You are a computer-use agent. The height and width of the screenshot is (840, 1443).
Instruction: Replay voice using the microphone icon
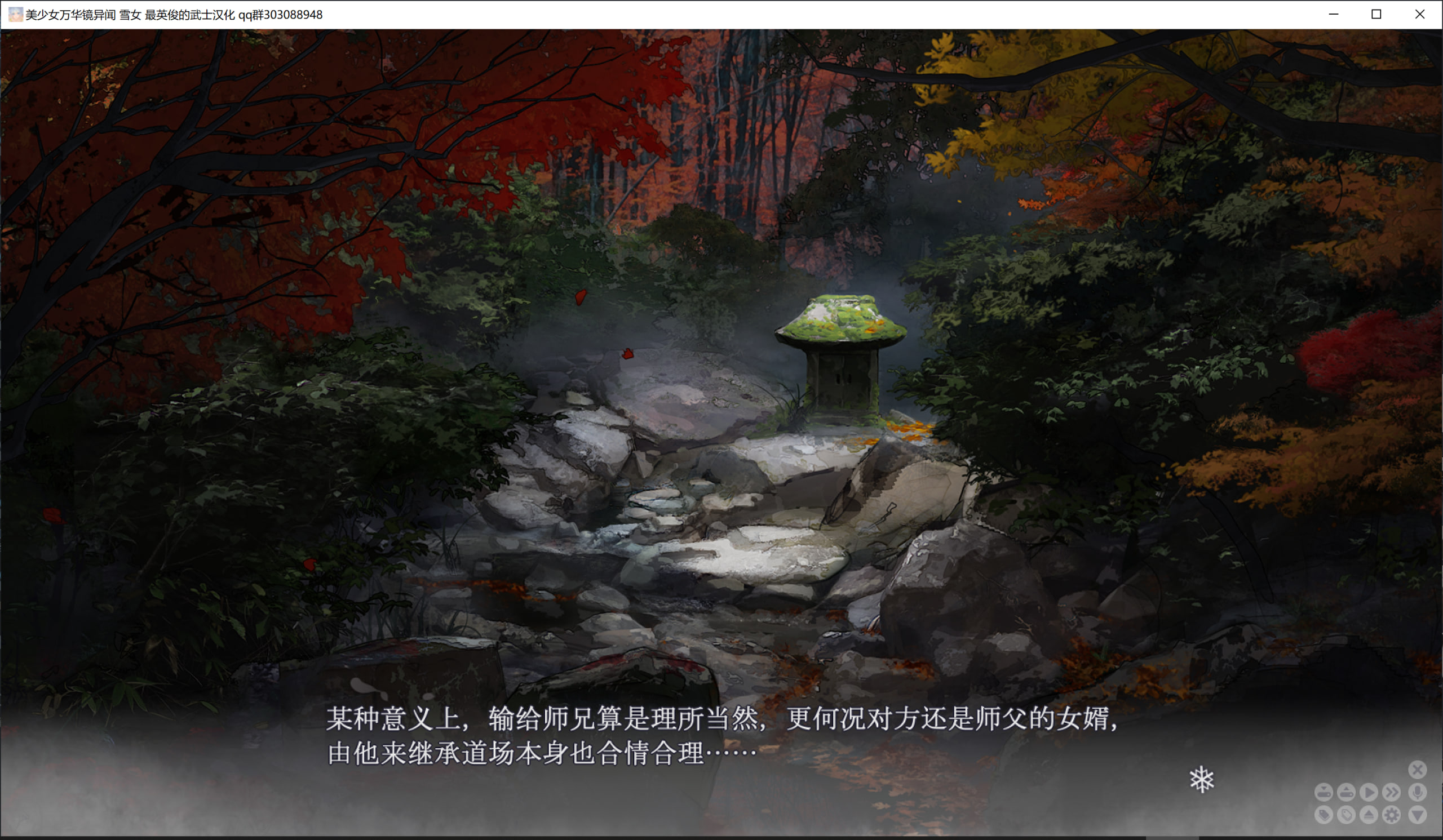tap(1417, 792)
